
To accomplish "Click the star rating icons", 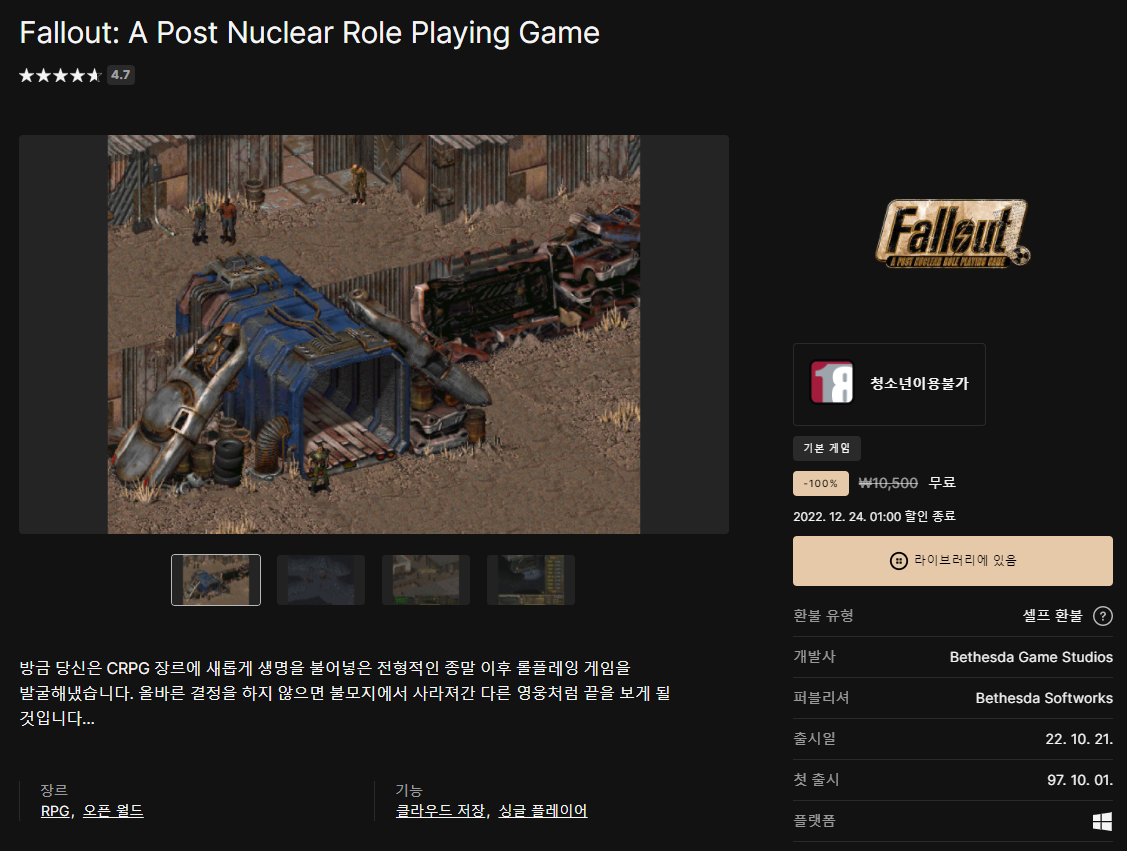I will click(60, 75).
